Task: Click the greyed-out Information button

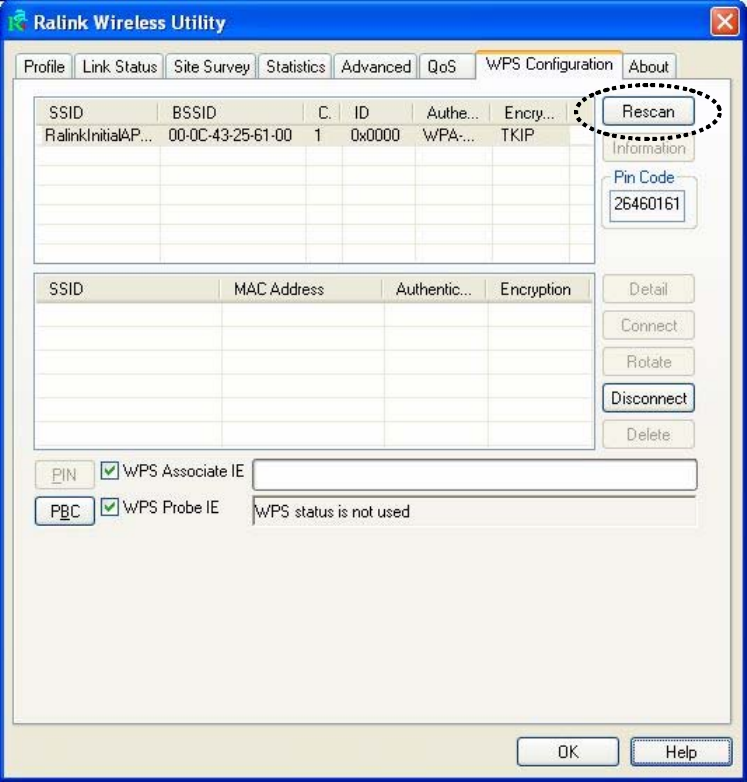Action: (x=648, y=148)
